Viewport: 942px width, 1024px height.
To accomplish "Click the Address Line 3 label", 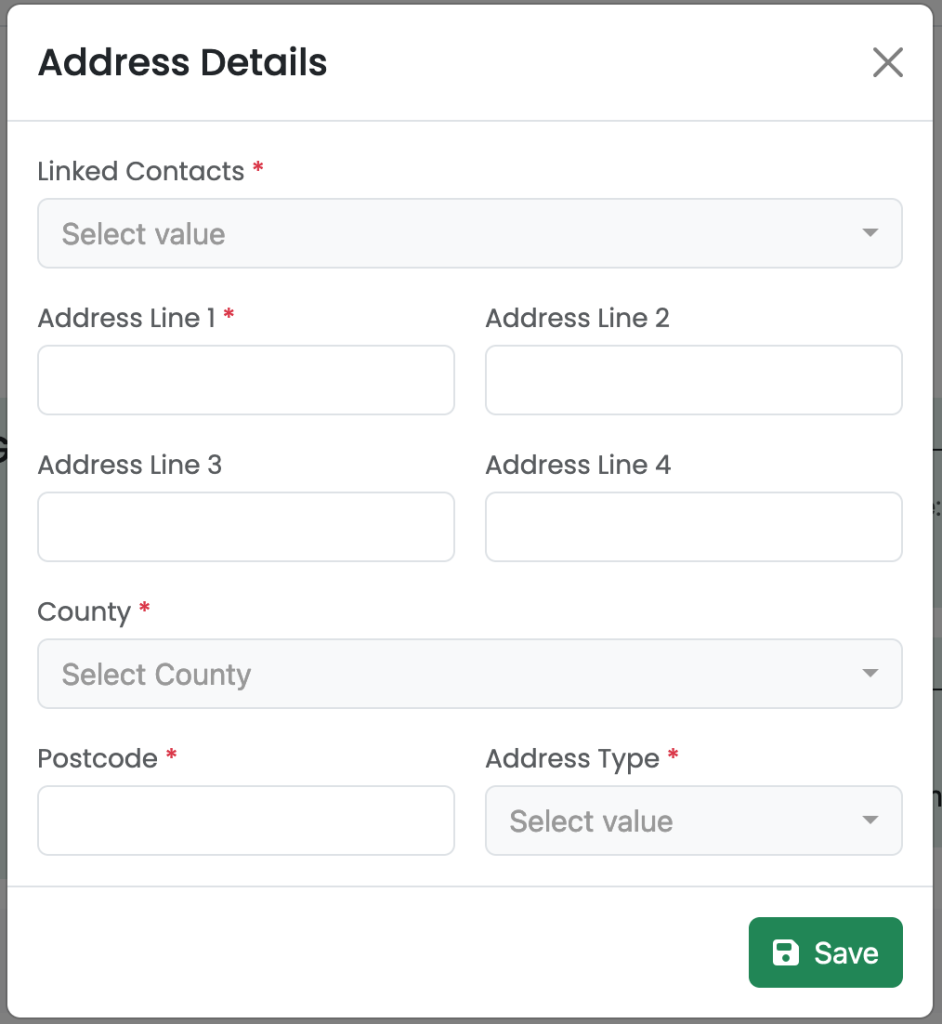I will (x=130, y=465).
